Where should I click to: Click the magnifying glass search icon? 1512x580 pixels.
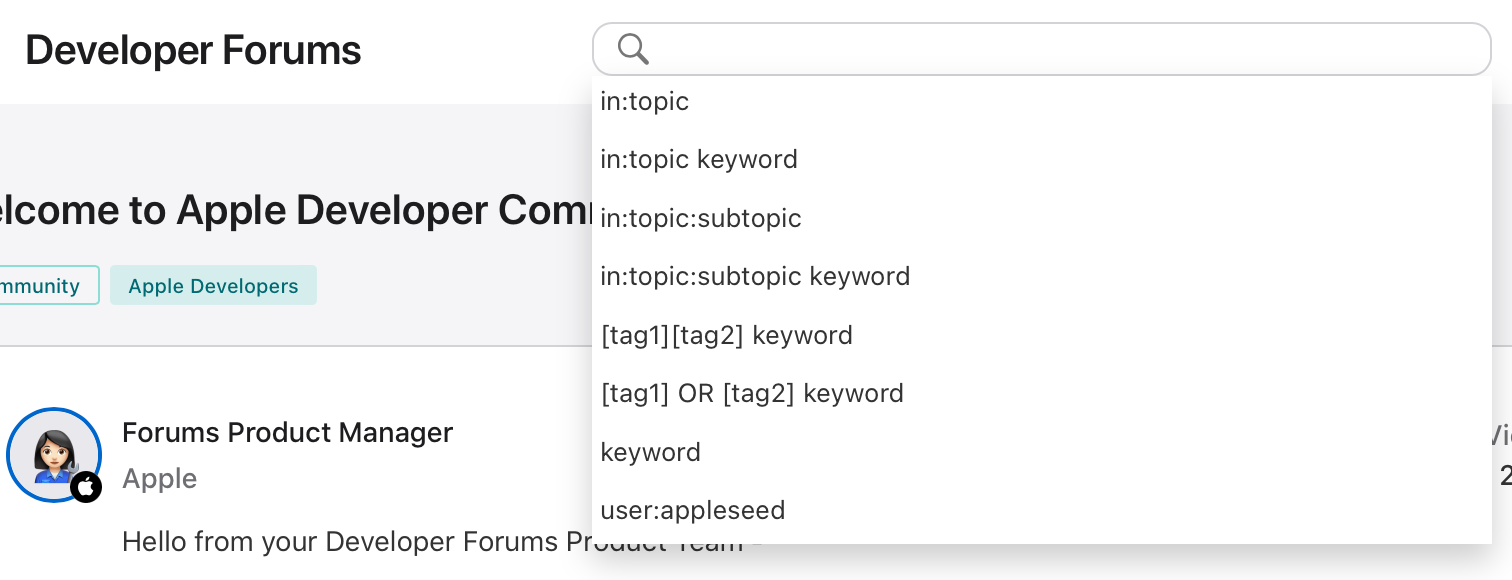633,48
